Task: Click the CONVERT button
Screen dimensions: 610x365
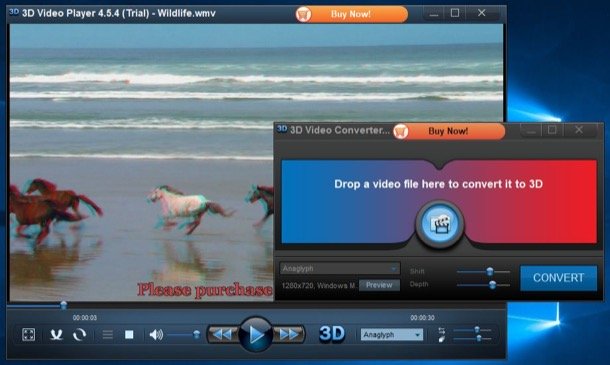Action: [559, 278]
